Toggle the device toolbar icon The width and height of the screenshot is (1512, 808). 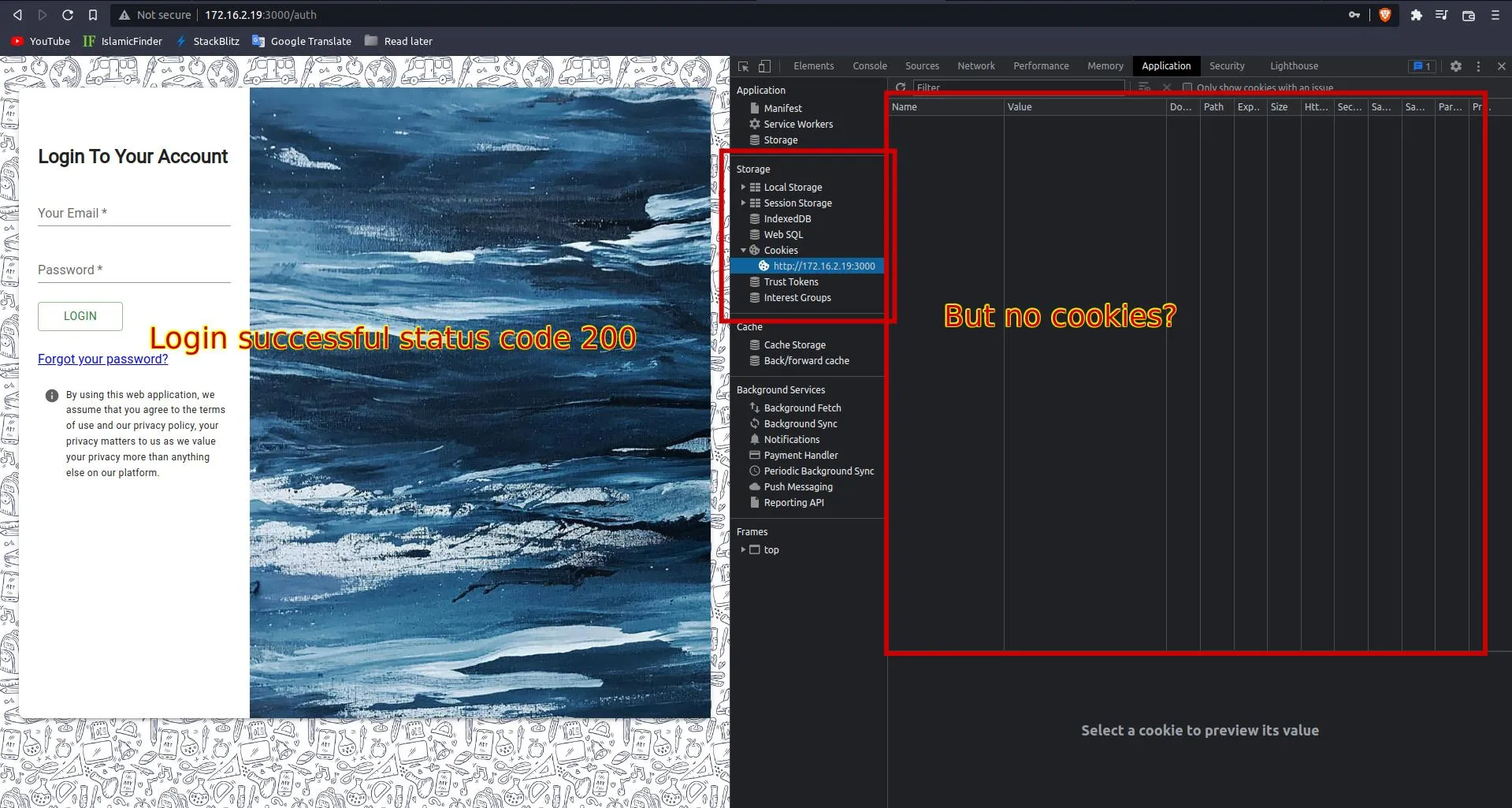pos(764,66)
